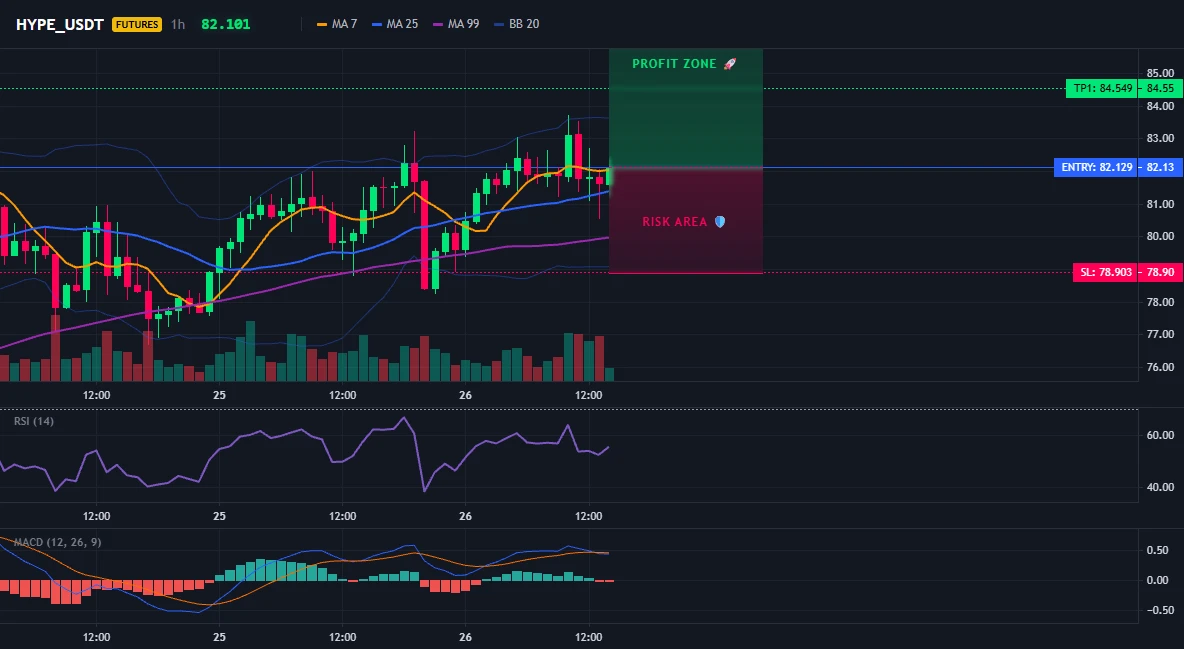Toggle the MA 25 legend item
This screenshot has height=649, width=1184.
395,24
